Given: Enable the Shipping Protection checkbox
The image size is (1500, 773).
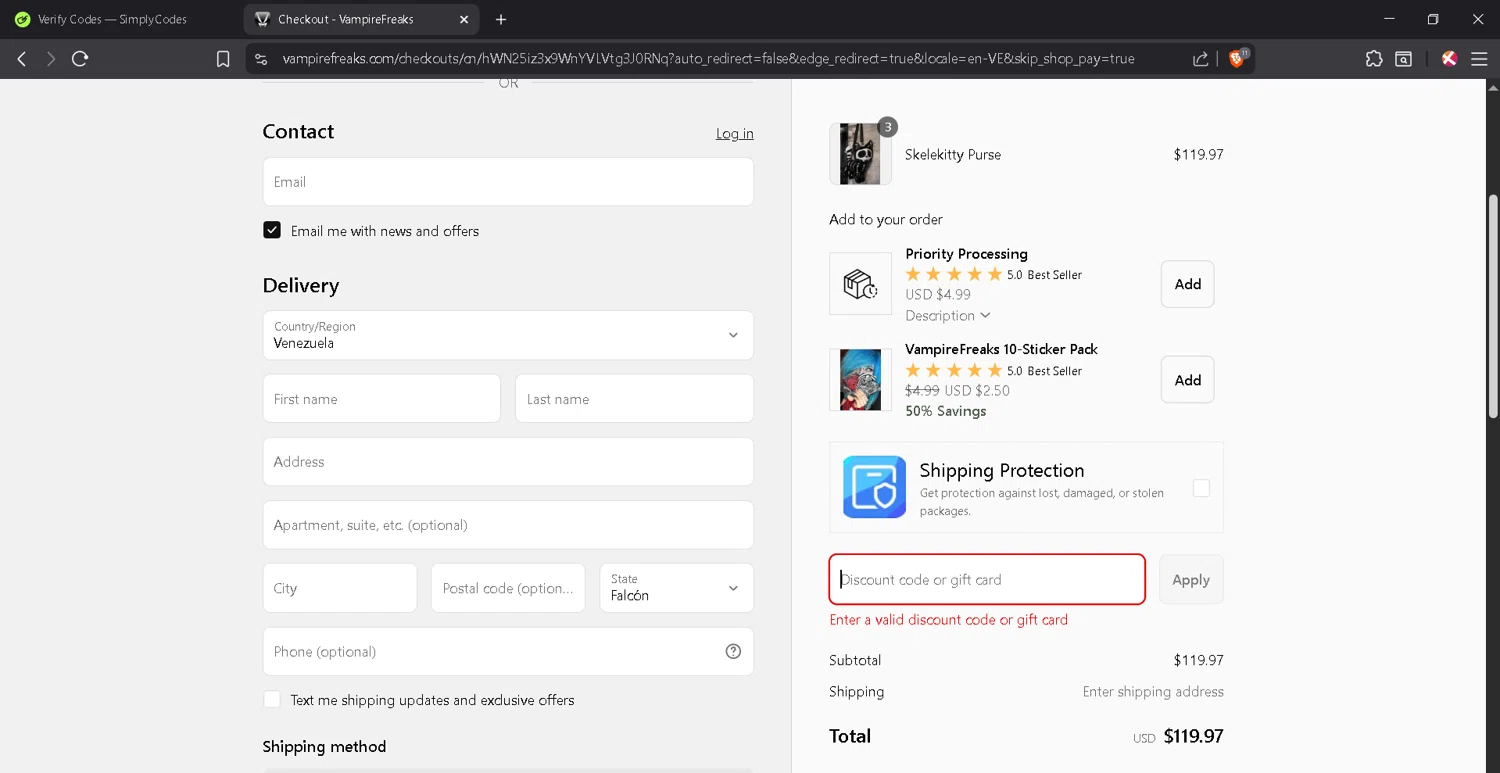Looking at the screenshot, I should tap(1201, 488).
